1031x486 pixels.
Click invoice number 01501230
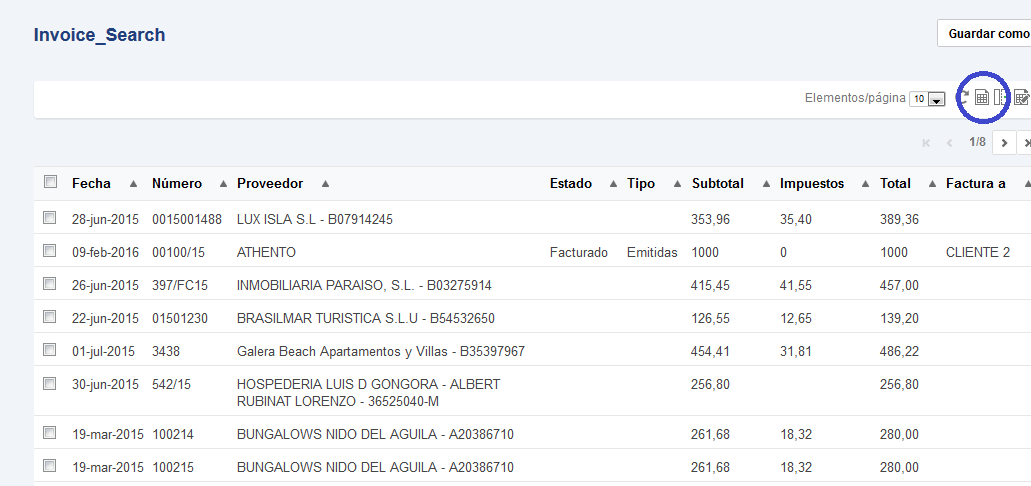click(180, 319)
